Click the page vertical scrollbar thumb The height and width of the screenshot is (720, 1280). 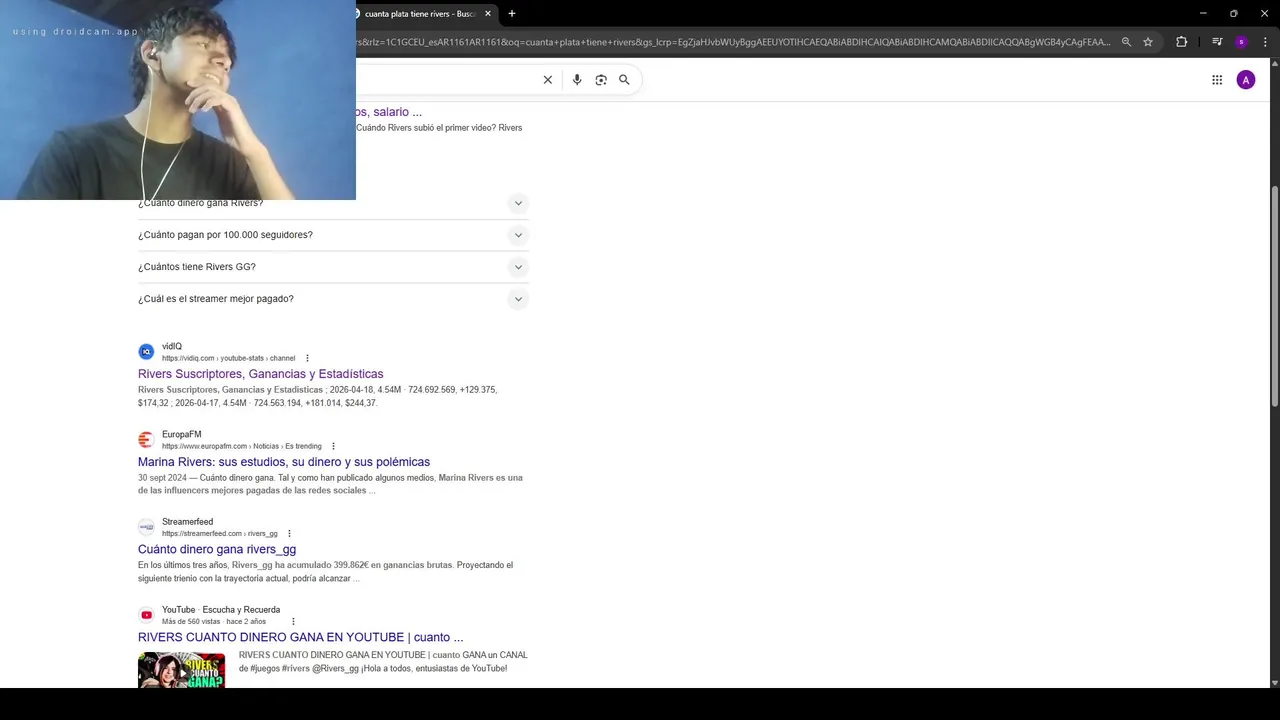point(1274,296)
